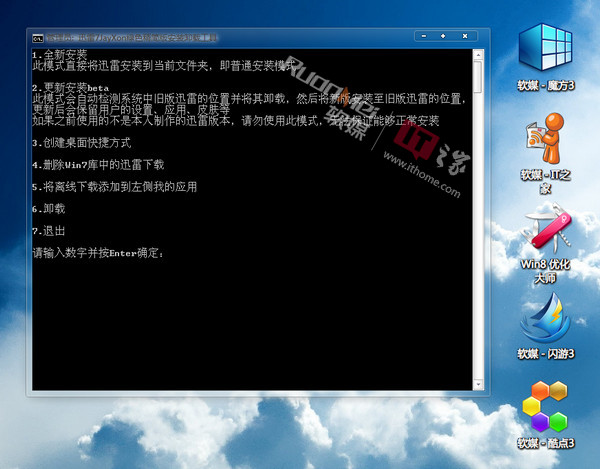Close the command prompt window
The image size is (600, 469).
click(x=465, y=36)
